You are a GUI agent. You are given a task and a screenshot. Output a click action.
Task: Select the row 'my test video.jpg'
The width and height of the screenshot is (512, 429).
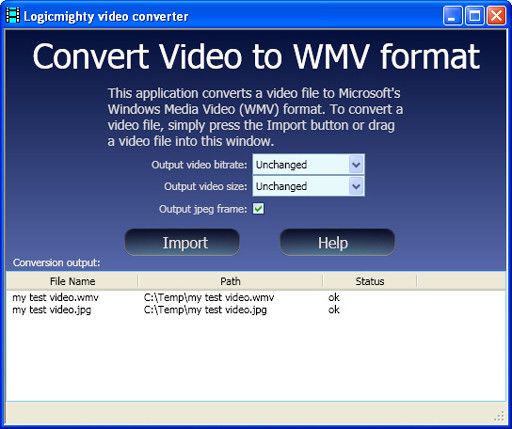coord(256,310)
